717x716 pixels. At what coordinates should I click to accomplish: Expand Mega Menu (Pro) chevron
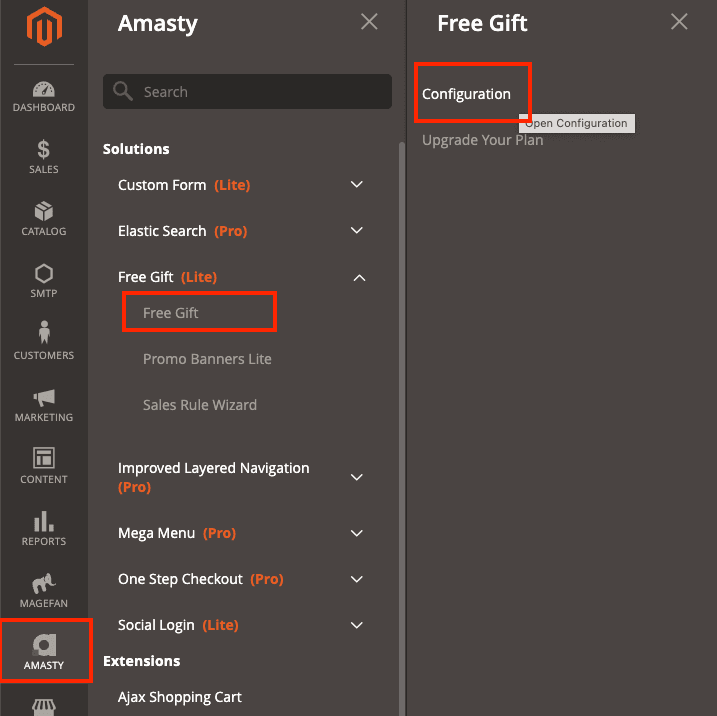tap(357, 533)
